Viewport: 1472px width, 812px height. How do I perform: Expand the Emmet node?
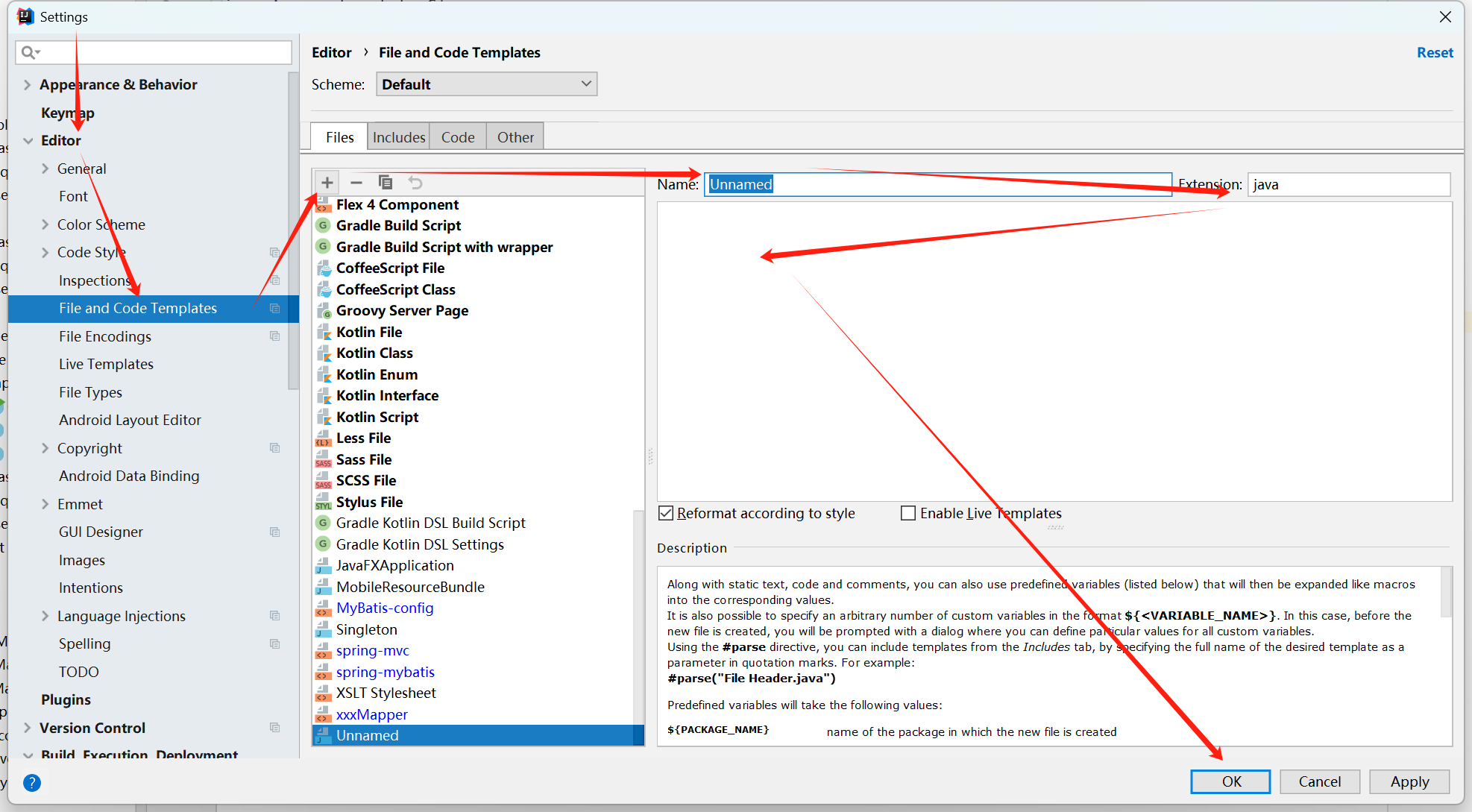coord(45,504)
